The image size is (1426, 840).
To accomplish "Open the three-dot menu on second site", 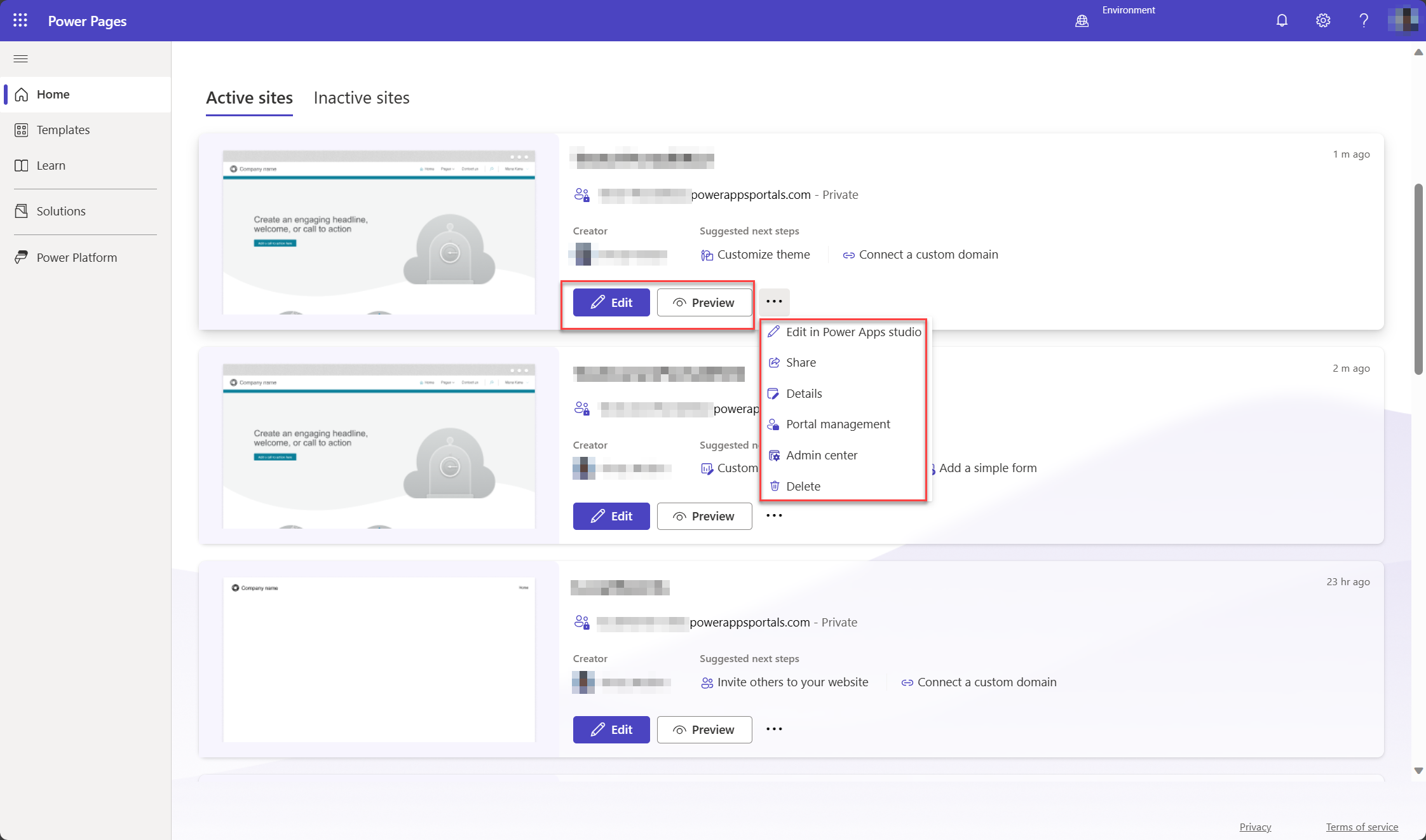I will (774, 515).
